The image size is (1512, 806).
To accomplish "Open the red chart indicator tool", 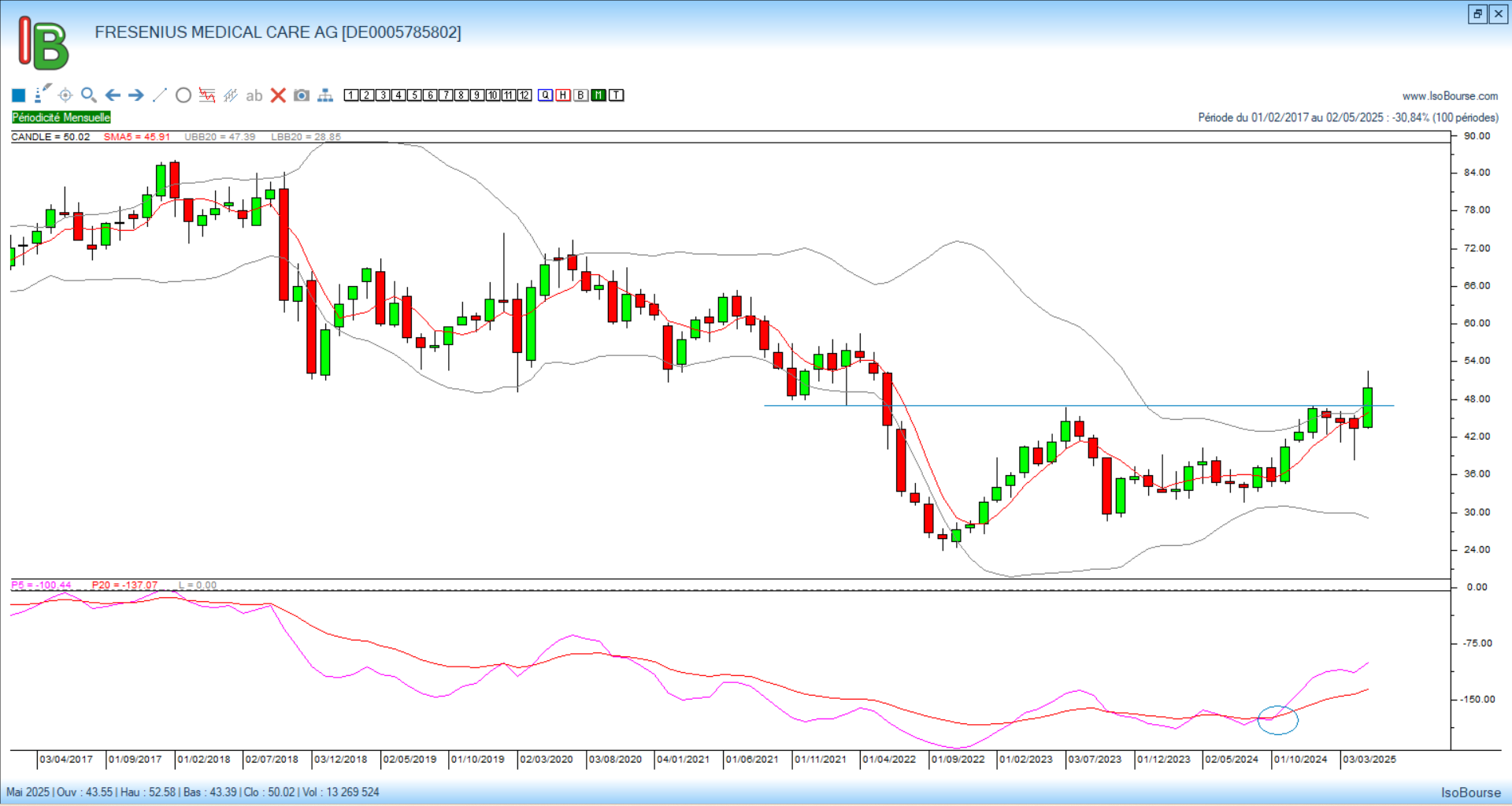I will (207, 95).
